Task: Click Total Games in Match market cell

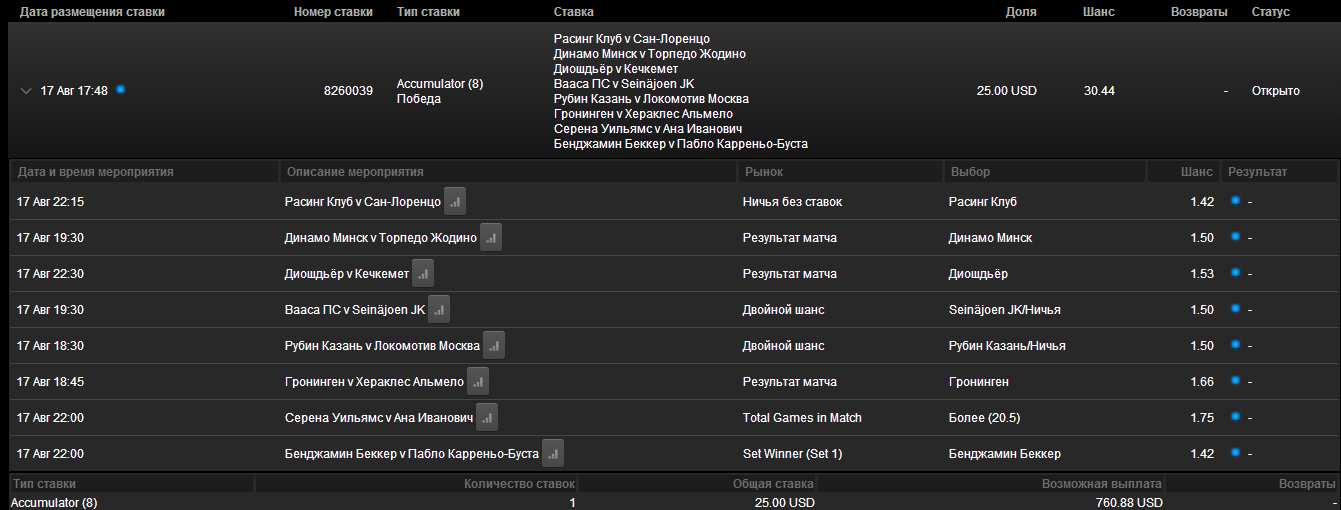Action: [802, 418]
